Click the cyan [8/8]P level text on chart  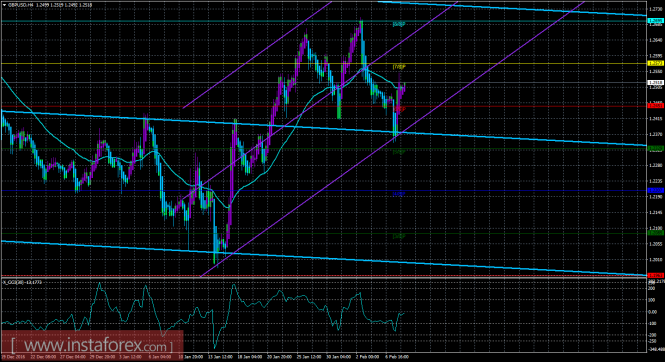click(399, 24)
